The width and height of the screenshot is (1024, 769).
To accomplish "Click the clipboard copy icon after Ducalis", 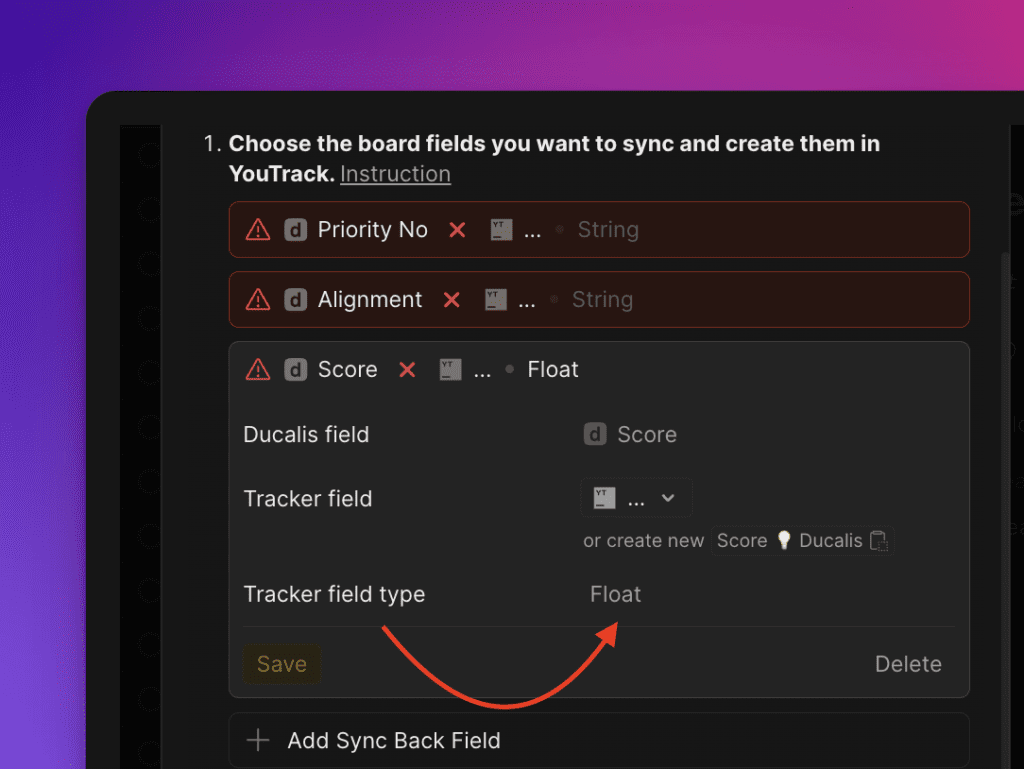I will coord(879,541).
